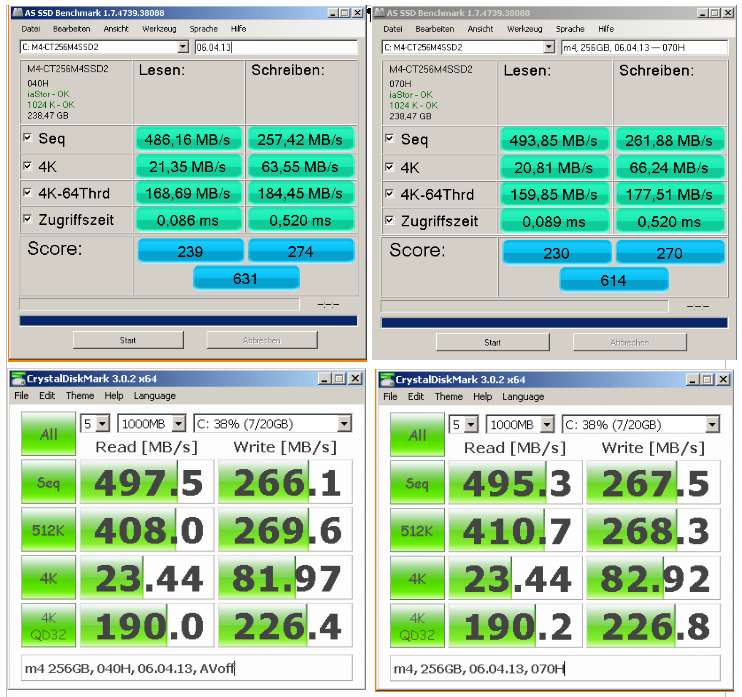This screenshot has height=697, width=742.
Task: Open run count dropdown in left CrystalDiskMark
Action: pos(103,423)
